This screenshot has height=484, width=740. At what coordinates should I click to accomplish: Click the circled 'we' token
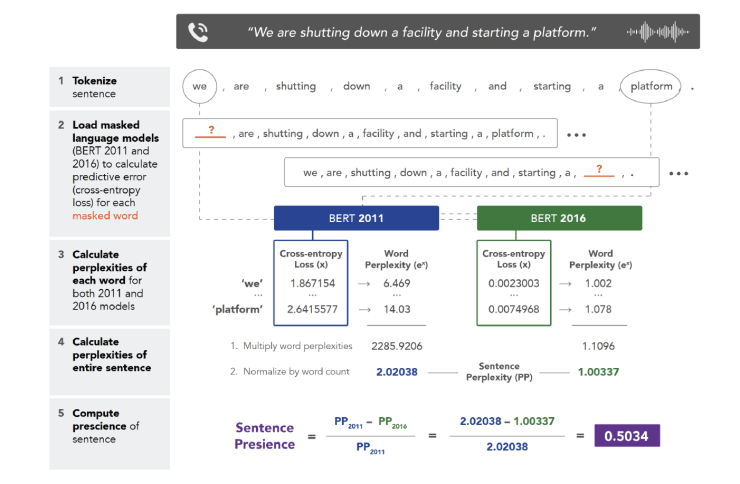[x=200, y=86]
